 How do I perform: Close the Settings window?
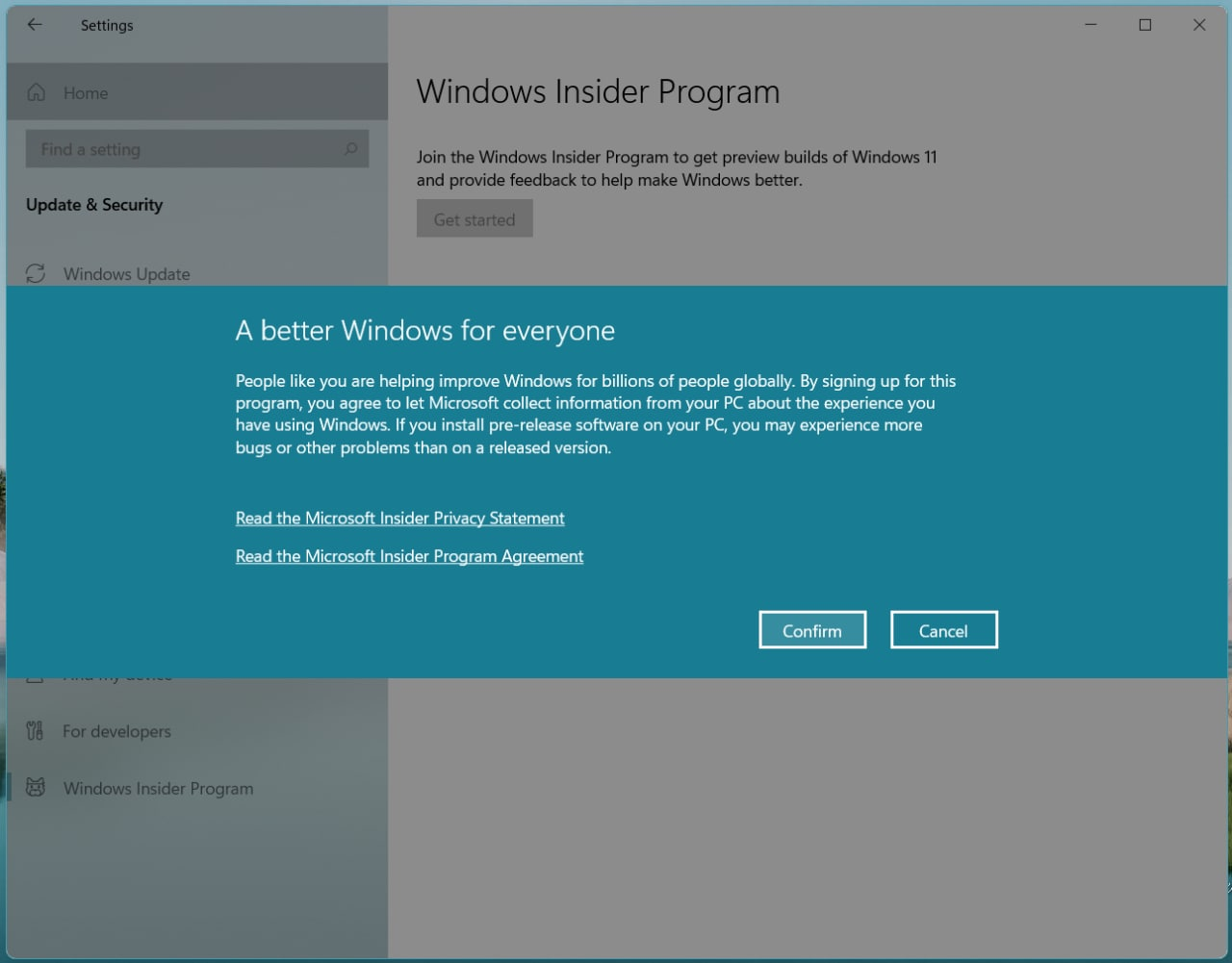click(x=1199, y=25)
